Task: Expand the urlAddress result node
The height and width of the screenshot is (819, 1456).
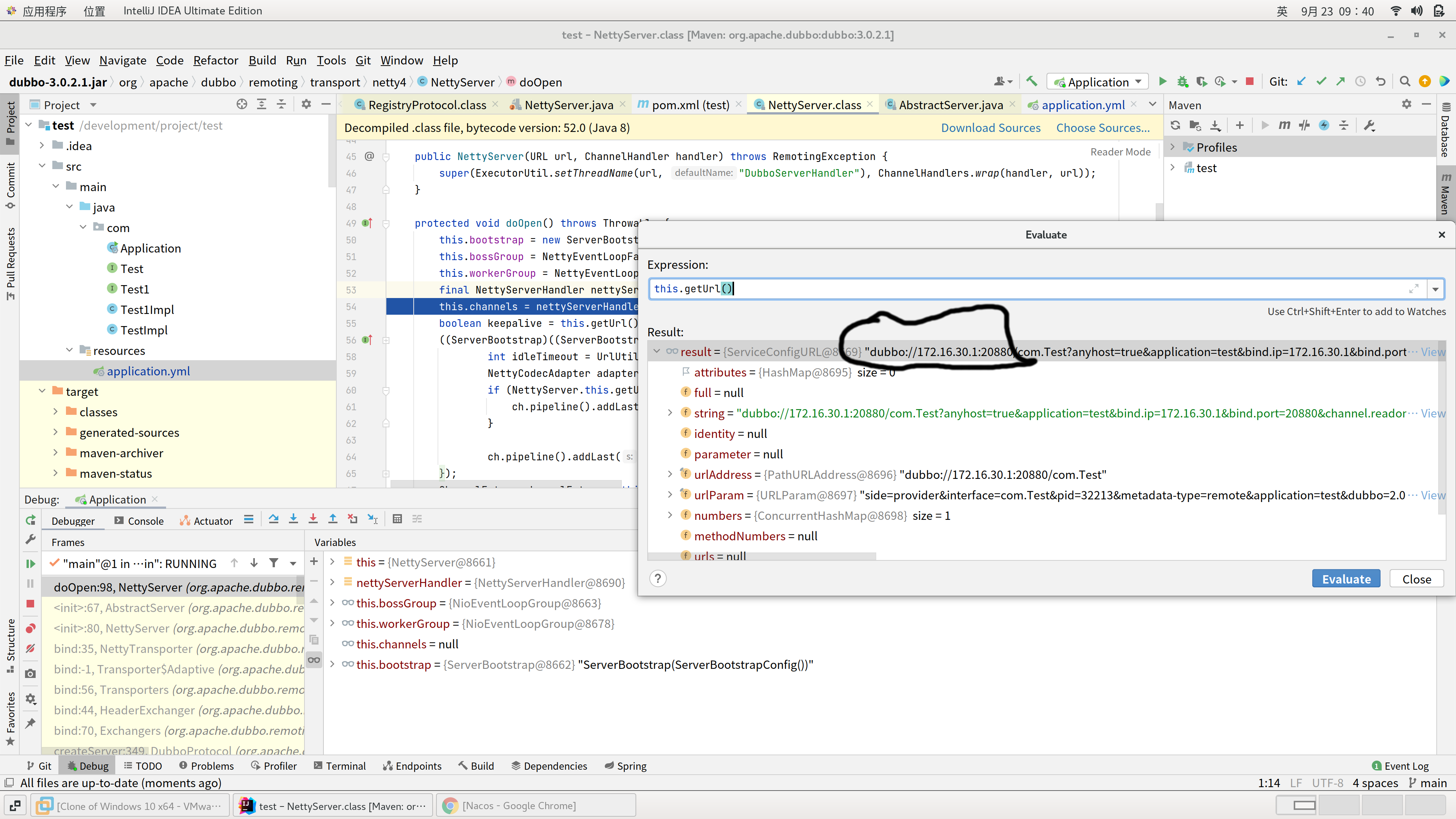Action: [x=670, y=474]
